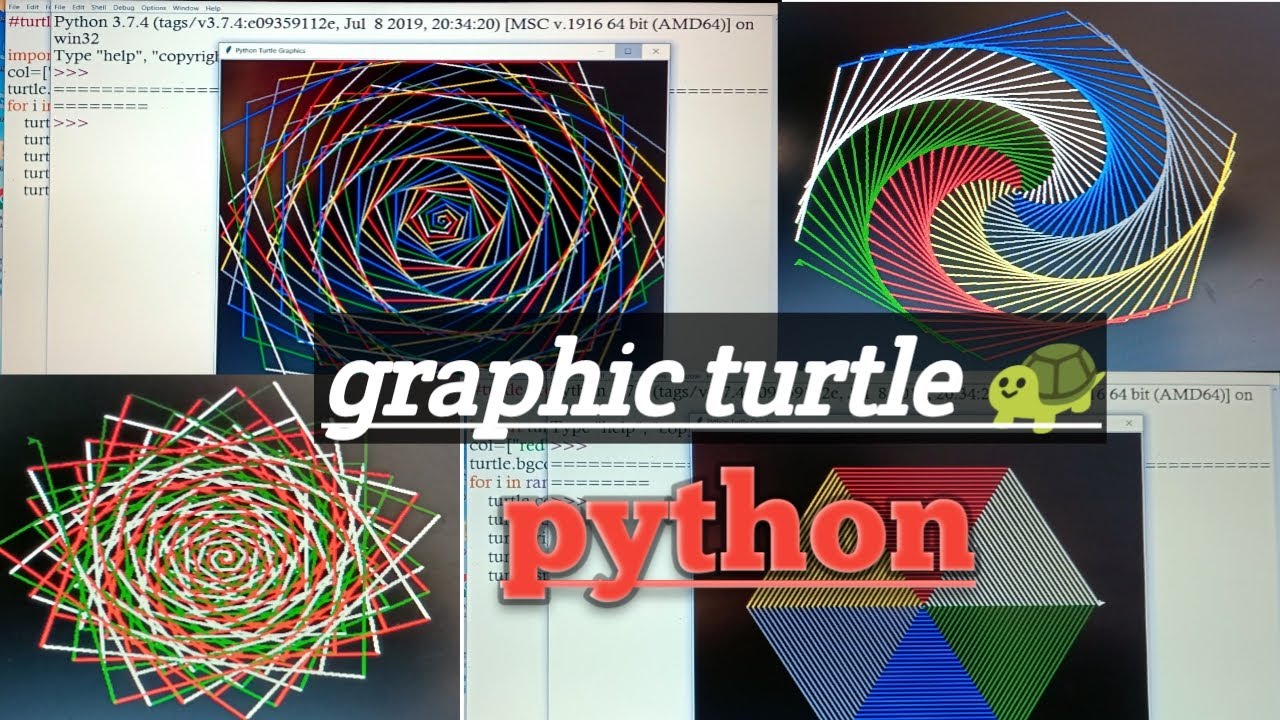Maximize the Python Turtle Graphics window
The height and width of the screenshot is (720, 1280).
(628, 51)
